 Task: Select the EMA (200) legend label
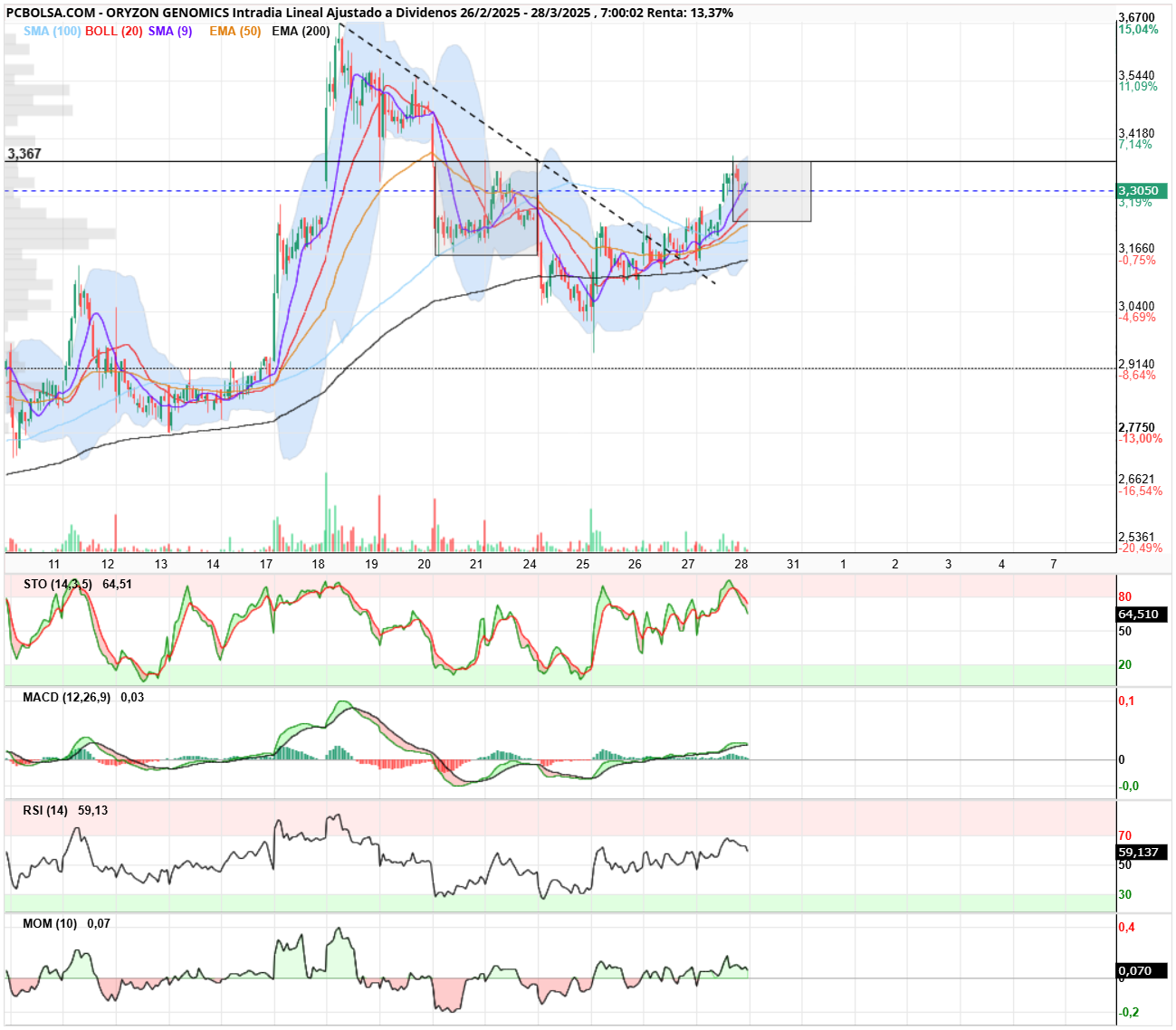pyautogui.click(x=301, y=31)
